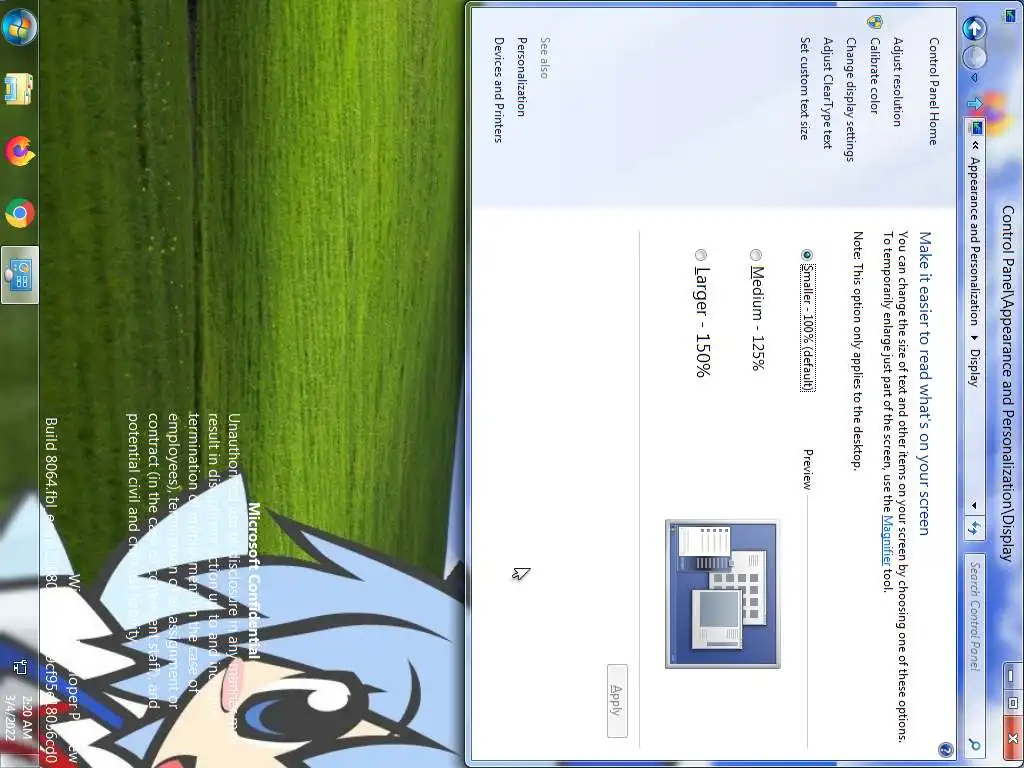Launch Google Chrome from the taskbar

tap(20, 213)
